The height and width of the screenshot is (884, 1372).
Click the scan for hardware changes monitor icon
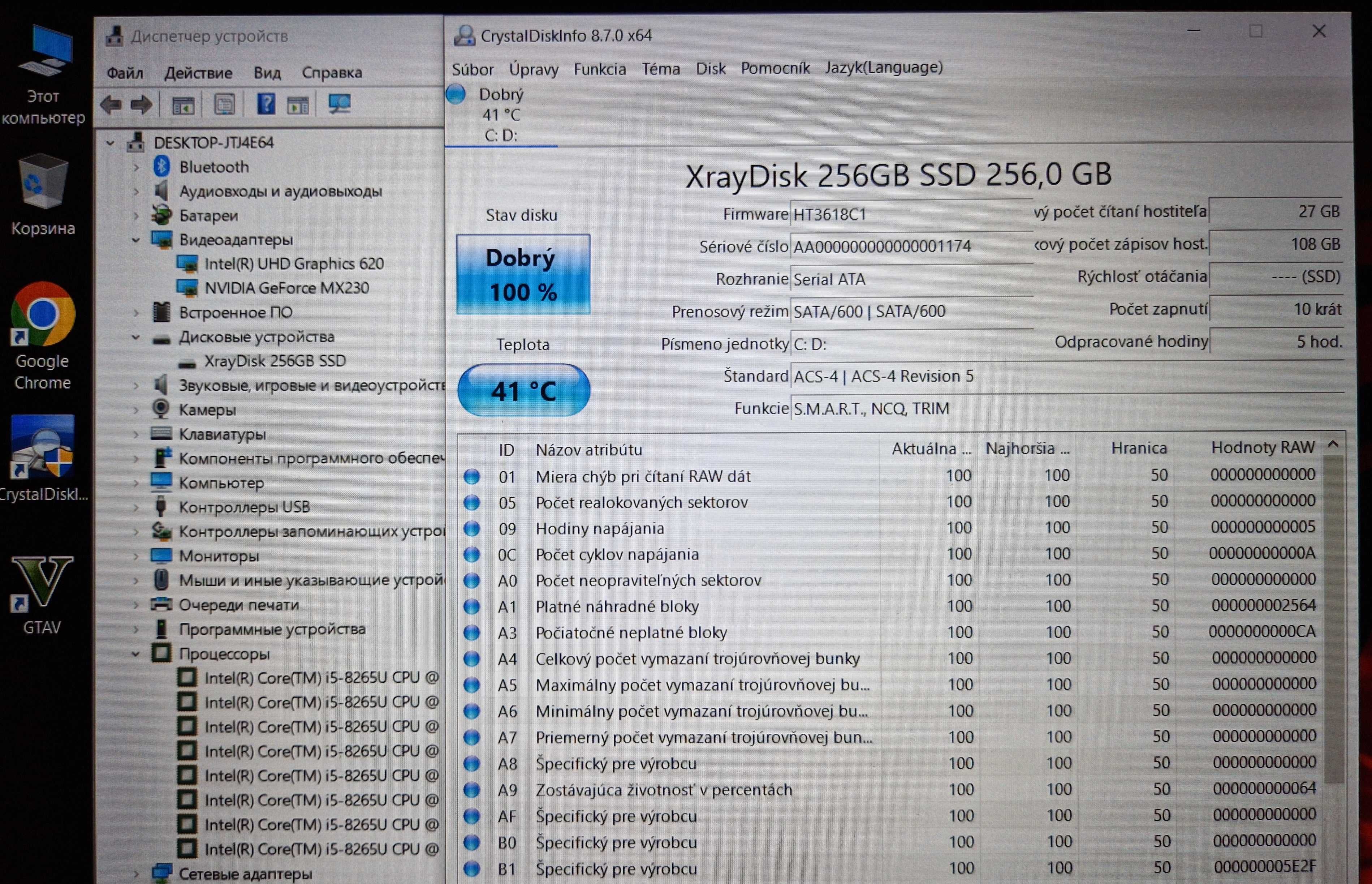tap(339, 104)
